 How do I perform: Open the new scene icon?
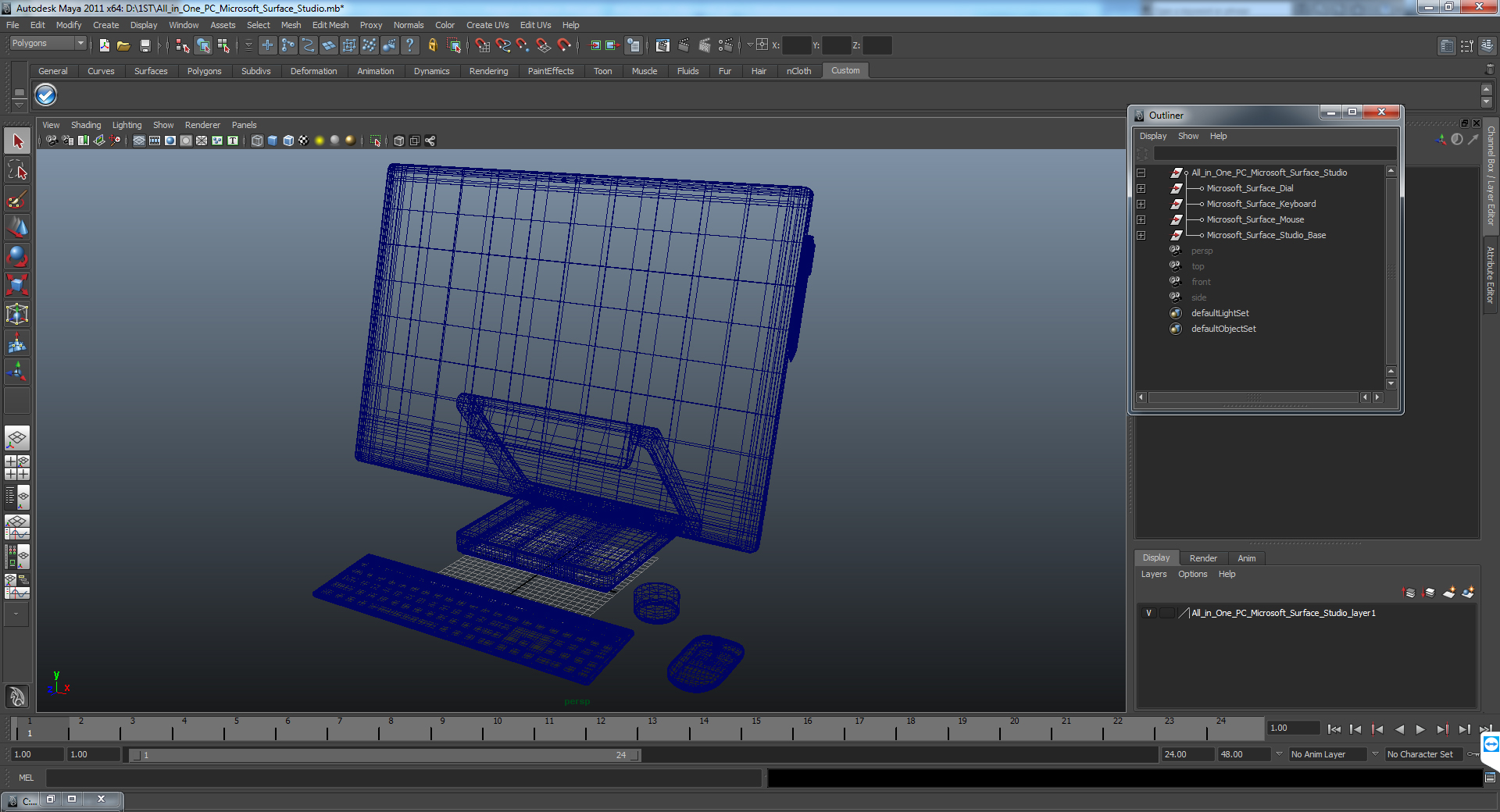[104, 45]
